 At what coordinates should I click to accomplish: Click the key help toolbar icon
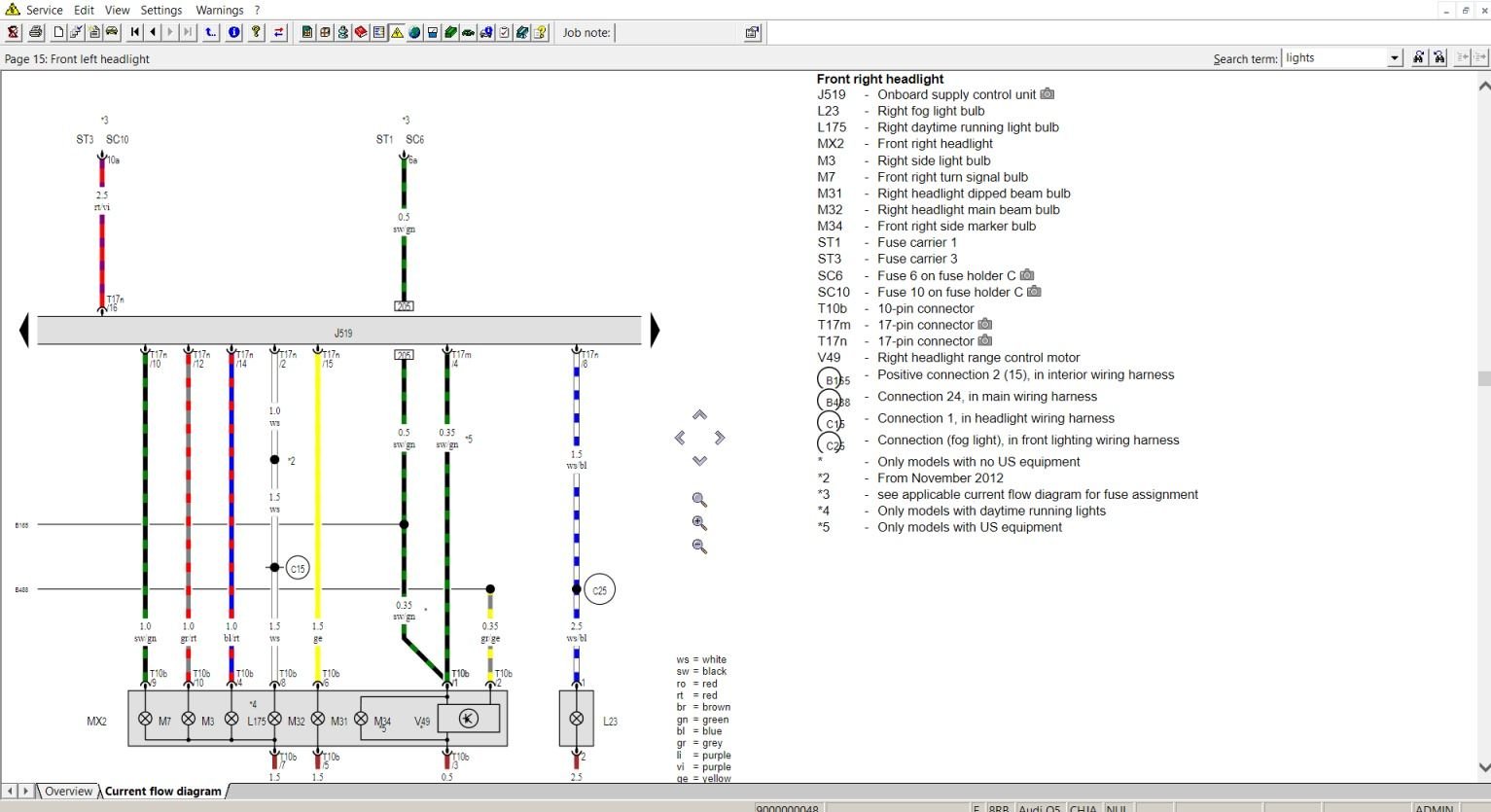click(x=256, y=32)
